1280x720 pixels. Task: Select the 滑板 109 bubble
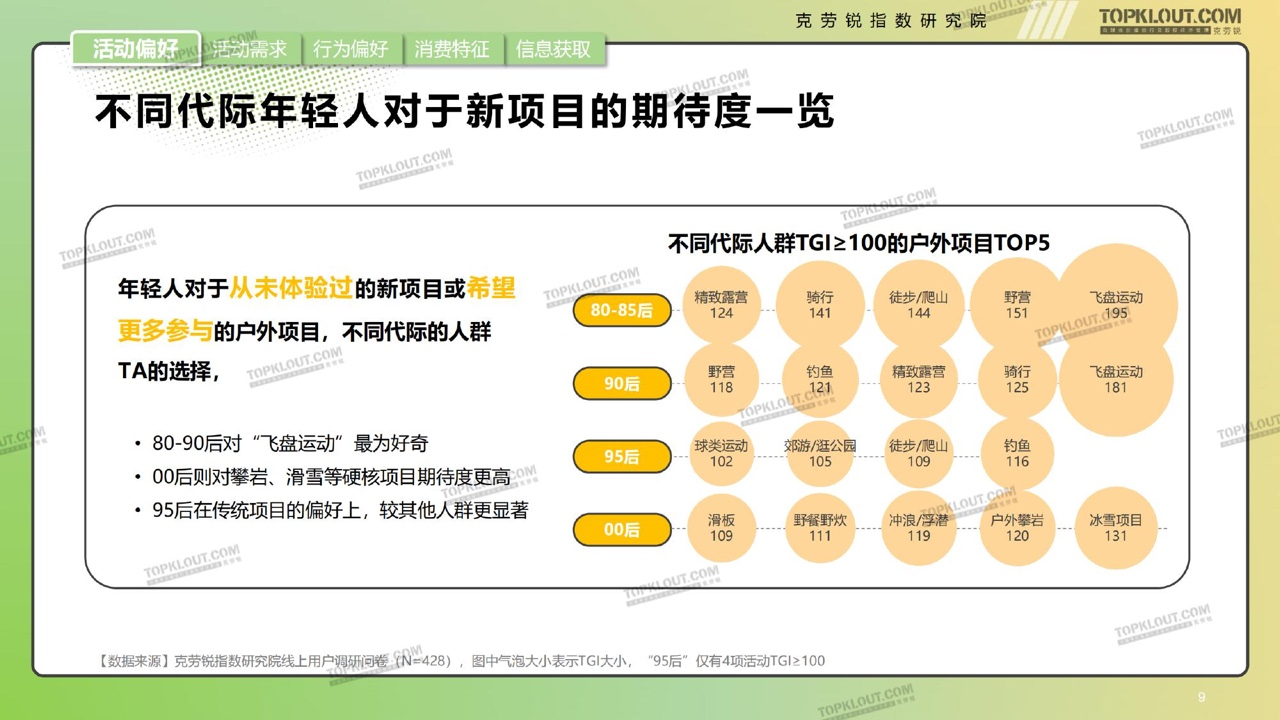point(721,527)
